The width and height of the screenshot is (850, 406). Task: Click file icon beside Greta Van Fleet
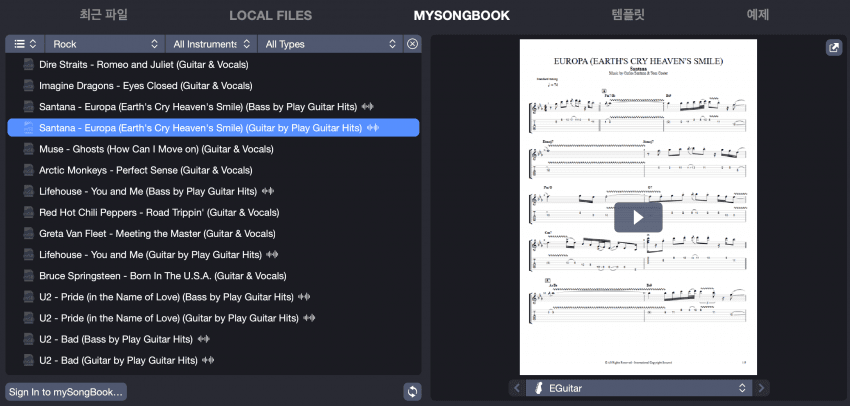click(28, 234)
